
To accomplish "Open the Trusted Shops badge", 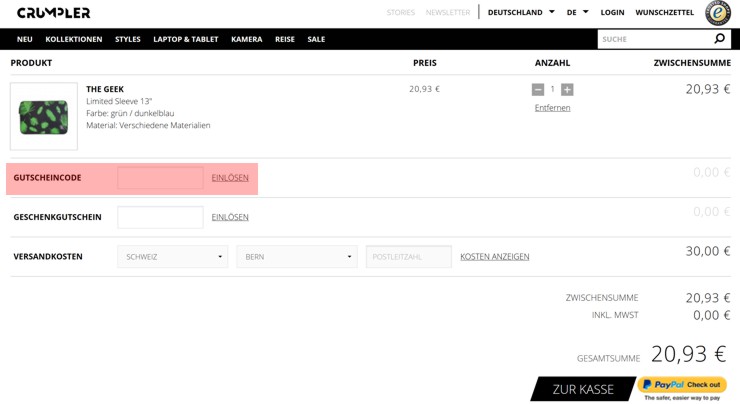I will coord(718,13).
